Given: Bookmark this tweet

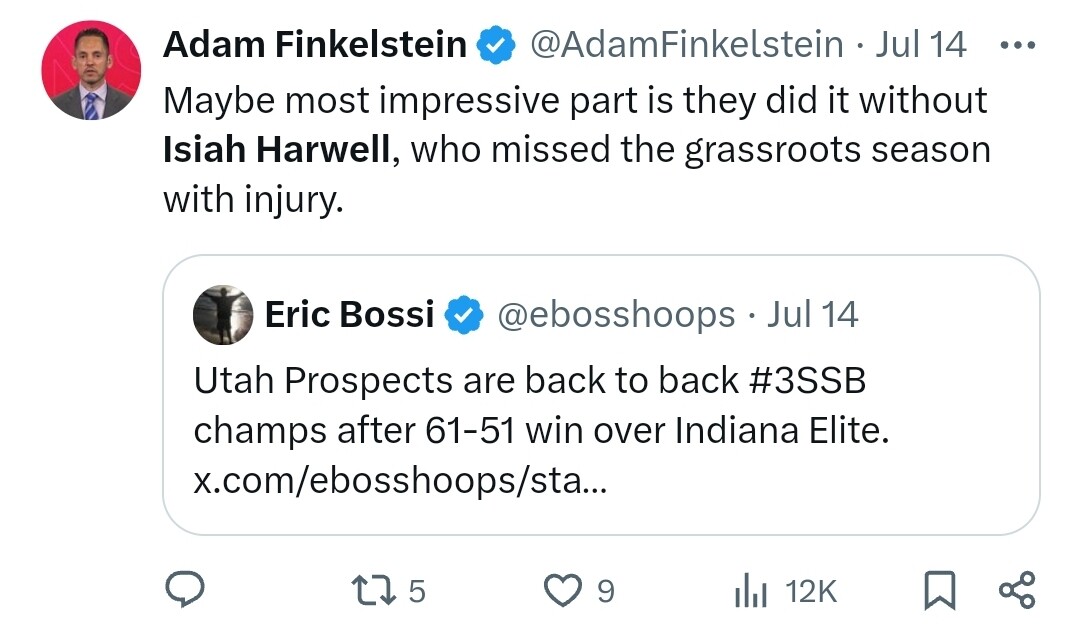Looking at the screenshot, I should click(939, 590).
